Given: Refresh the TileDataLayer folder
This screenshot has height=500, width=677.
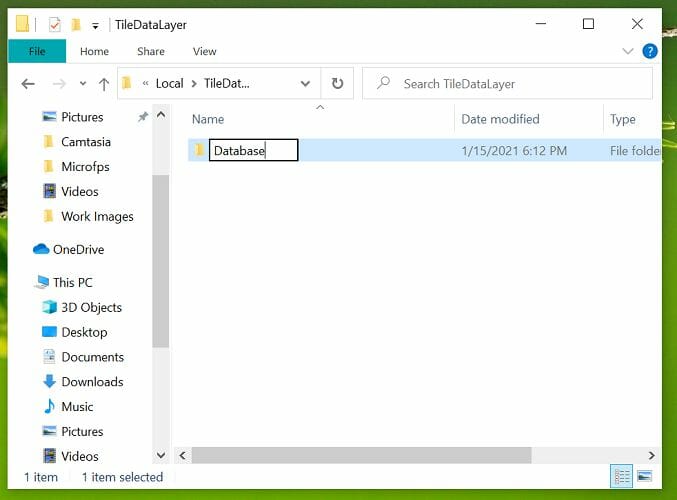Looking at the screenshot, I should pyautogui.click(x=337, y=83).
